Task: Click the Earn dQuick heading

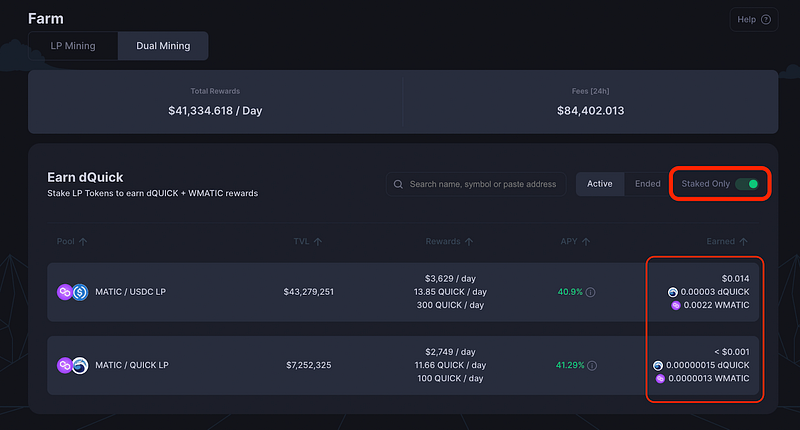Action: (85, 177)
